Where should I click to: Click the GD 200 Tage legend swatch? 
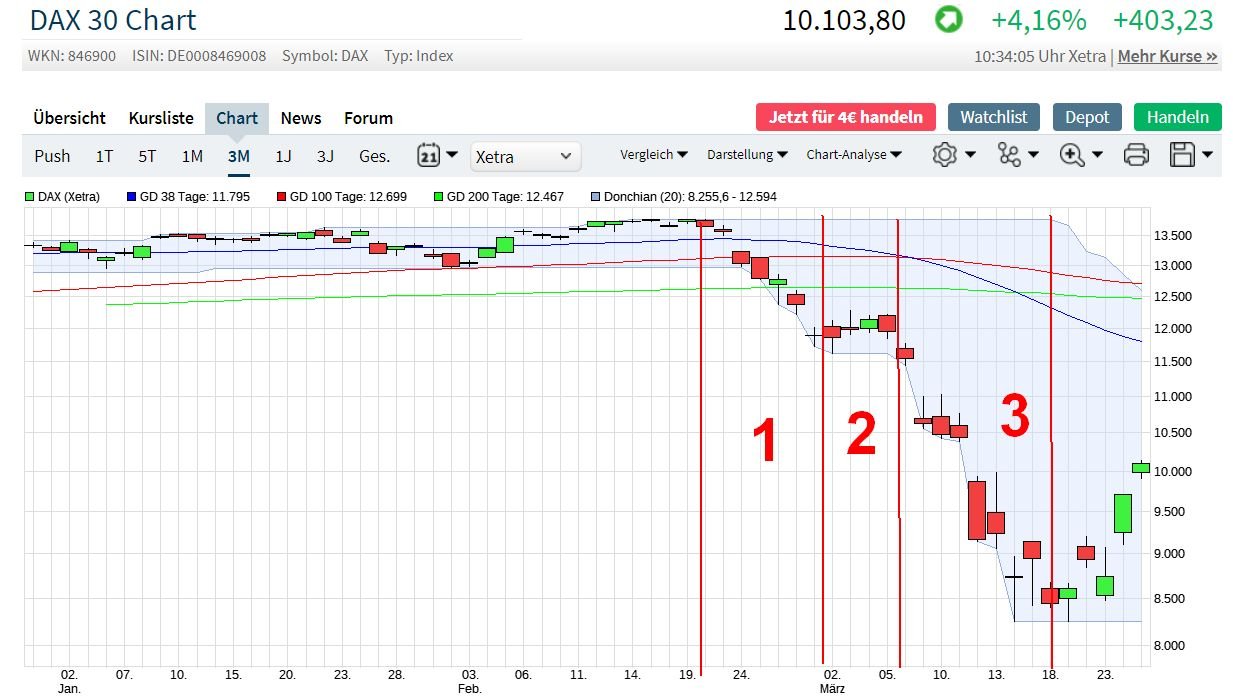pyautogui.click(x=439, y=197)
